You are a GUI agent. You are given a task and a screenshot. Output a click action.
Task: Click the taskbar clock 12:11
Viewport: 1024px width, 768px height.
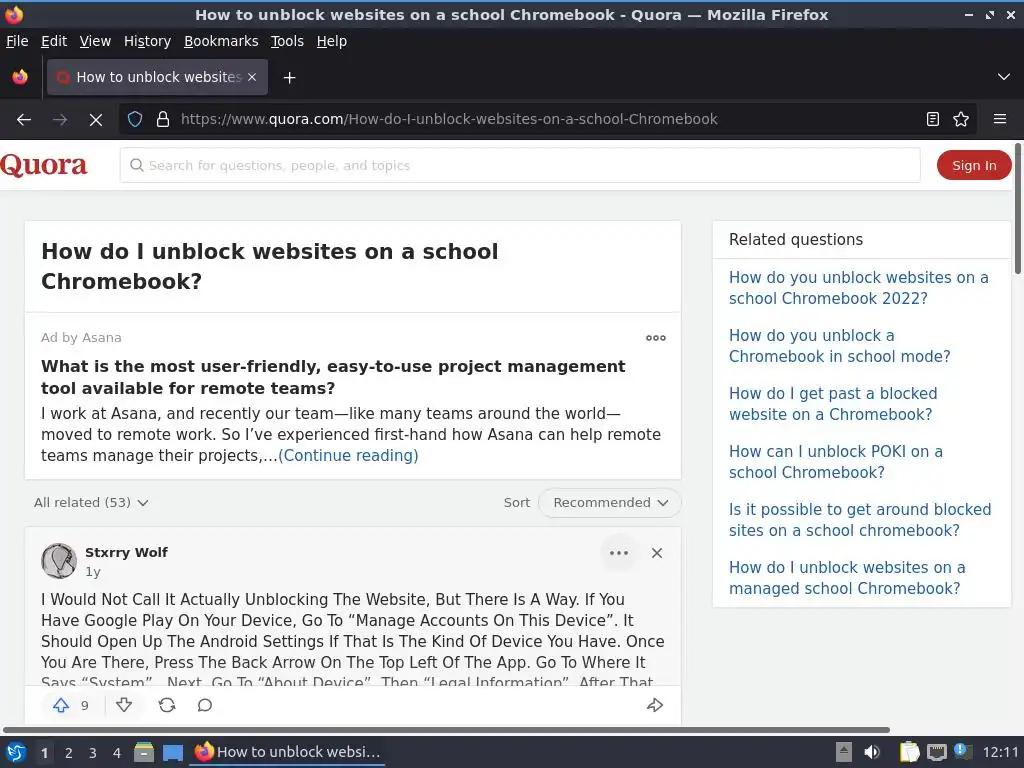tap(1000, 752)
